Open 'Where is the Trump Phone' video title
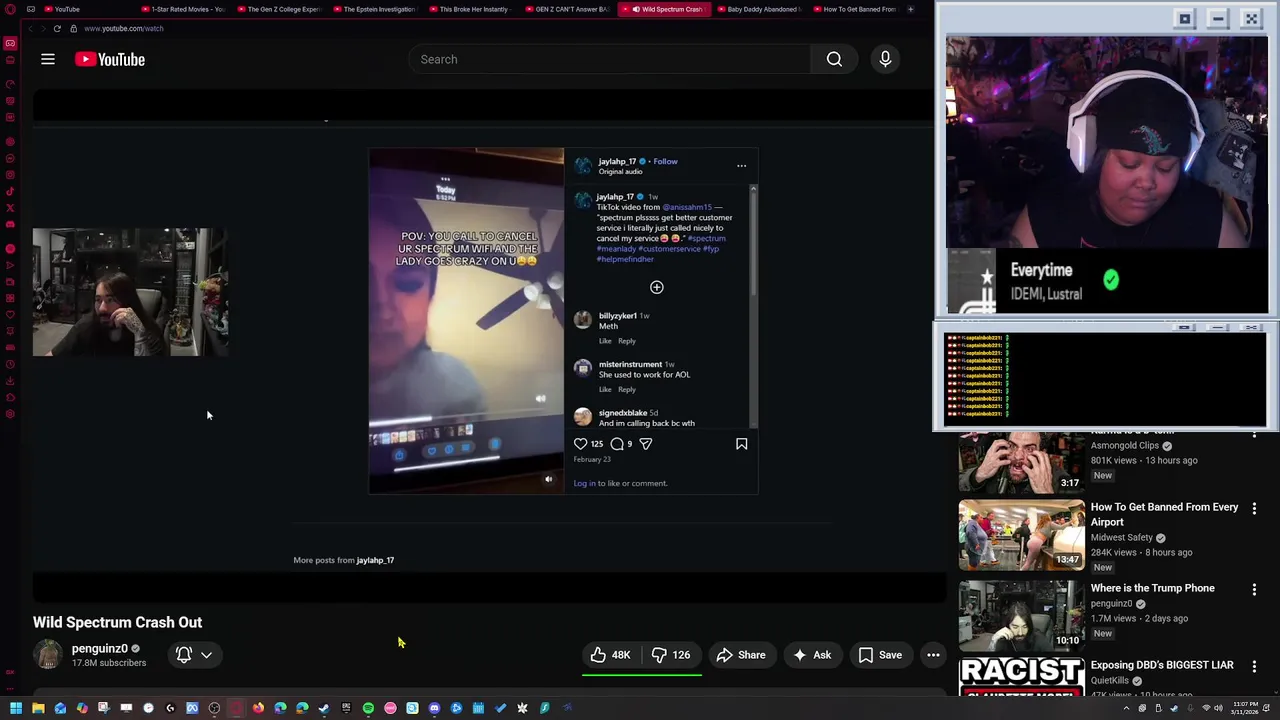 click(x=1152, y=588)
